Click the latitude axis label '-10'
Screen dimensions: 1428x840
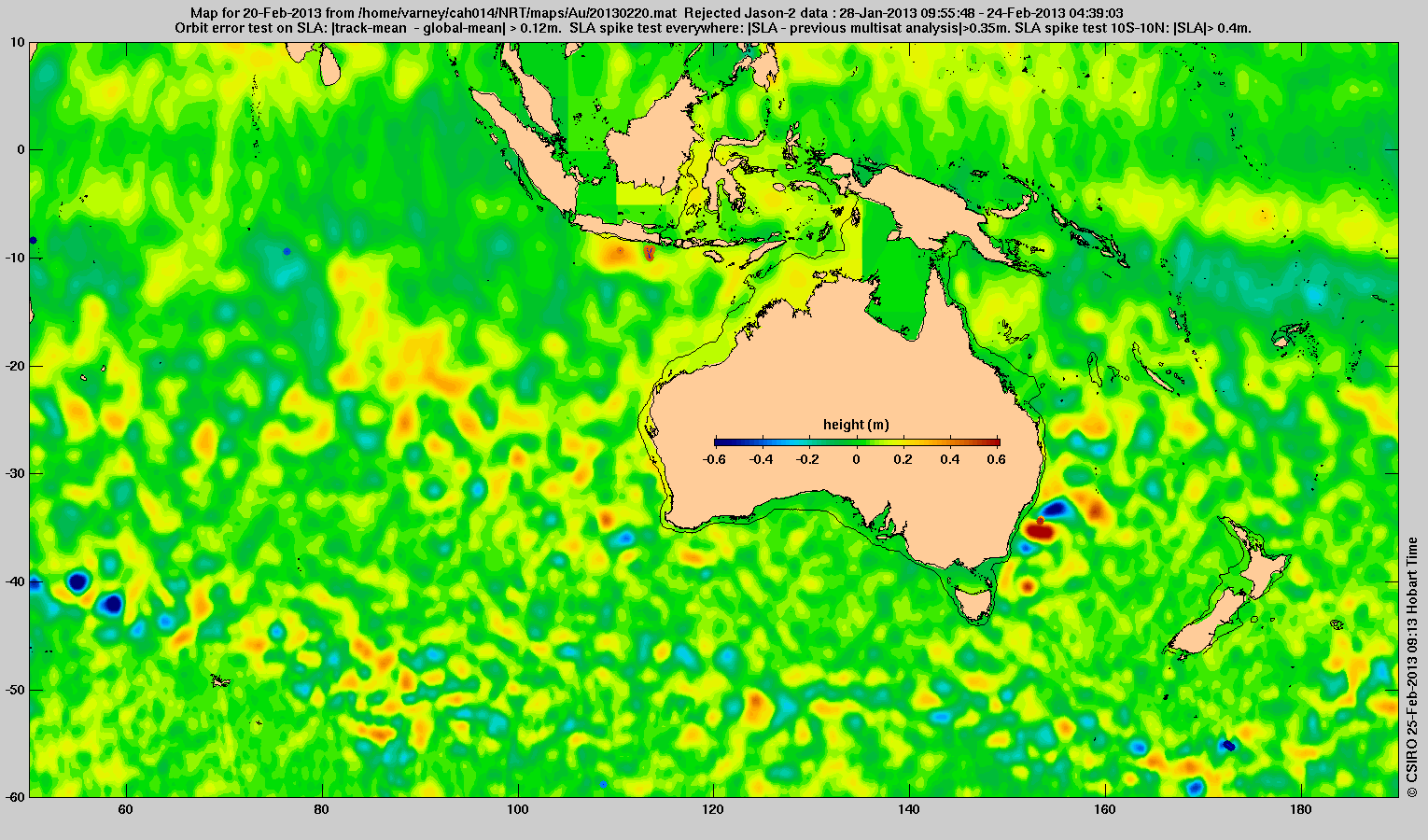pyautogui.click(x=14, y=258)
